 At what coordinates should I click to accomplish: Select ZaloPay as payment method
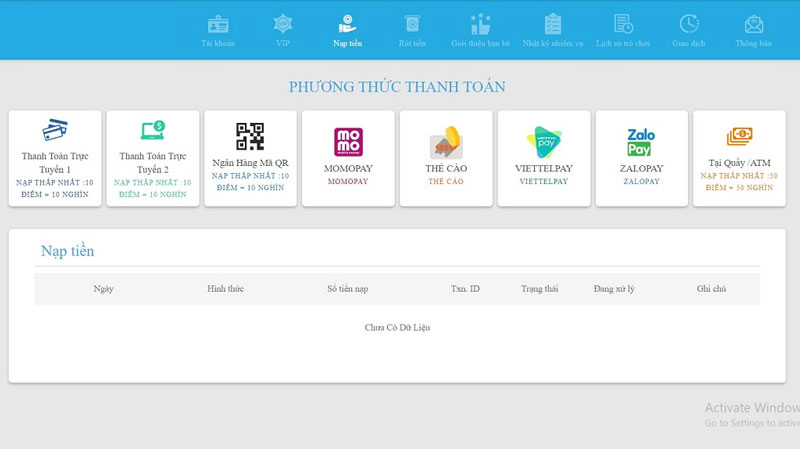point(641,158)
